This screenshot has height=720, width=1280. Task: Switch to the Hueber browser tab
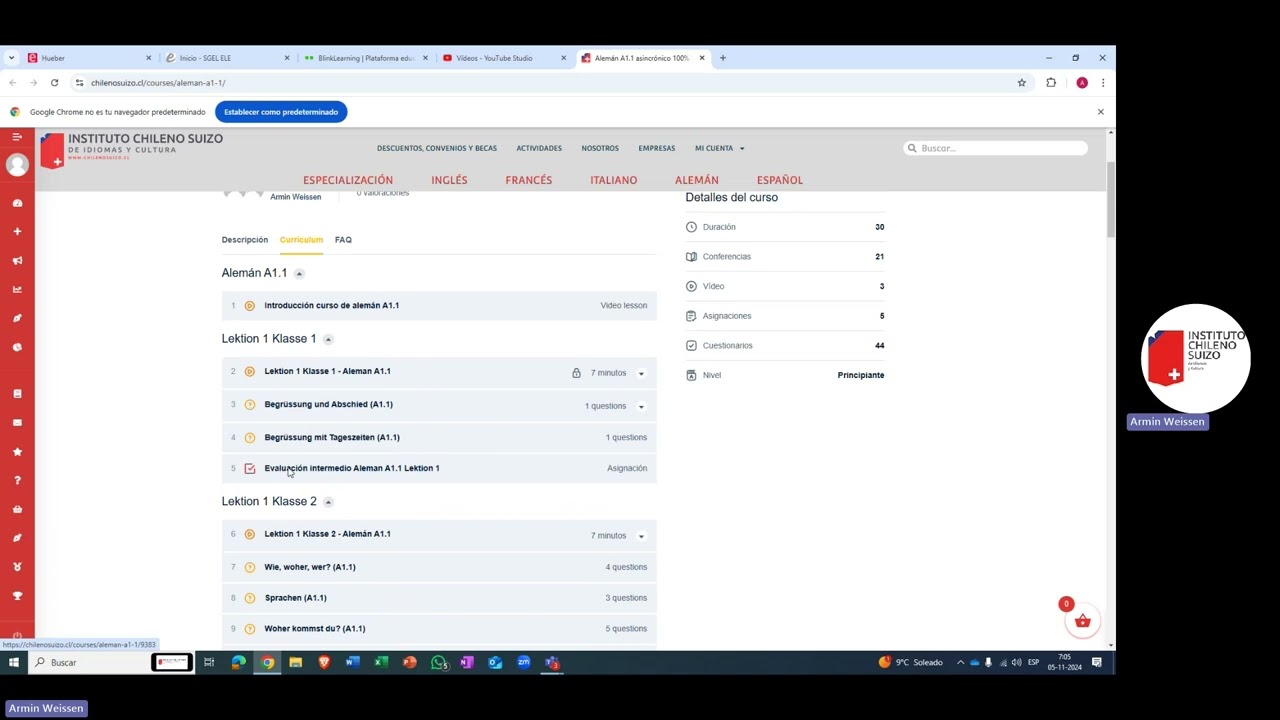pyautogui.click(x=88, y=58)
